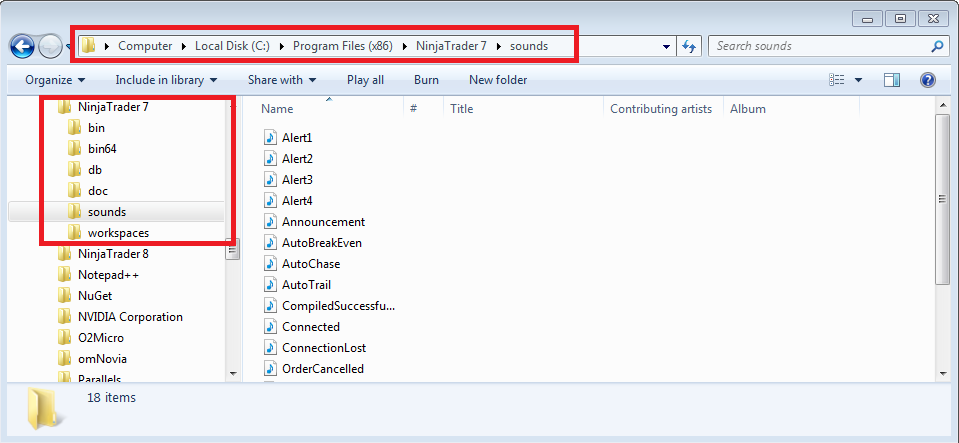Click the New folder button
Screen dimensions: 959x443
point(498,80)
